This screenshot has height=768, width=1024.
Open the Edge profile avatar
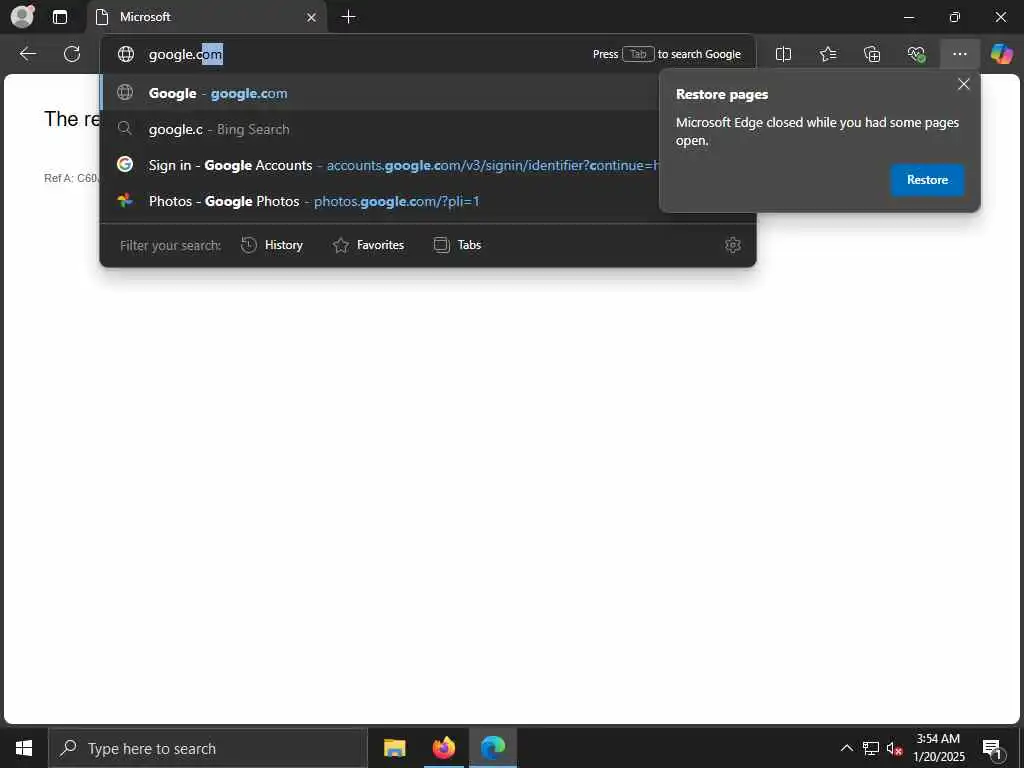tap(22, 16)
